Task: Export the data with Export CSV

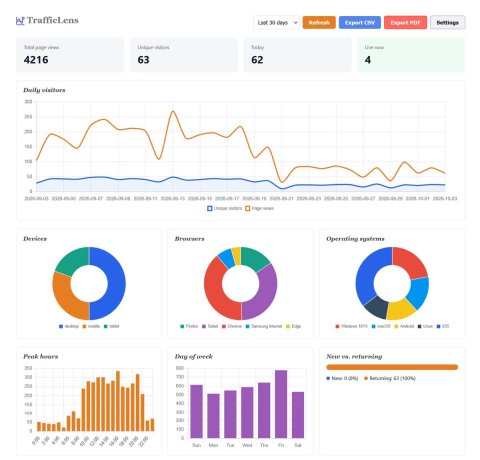Action: click(360, 23)
